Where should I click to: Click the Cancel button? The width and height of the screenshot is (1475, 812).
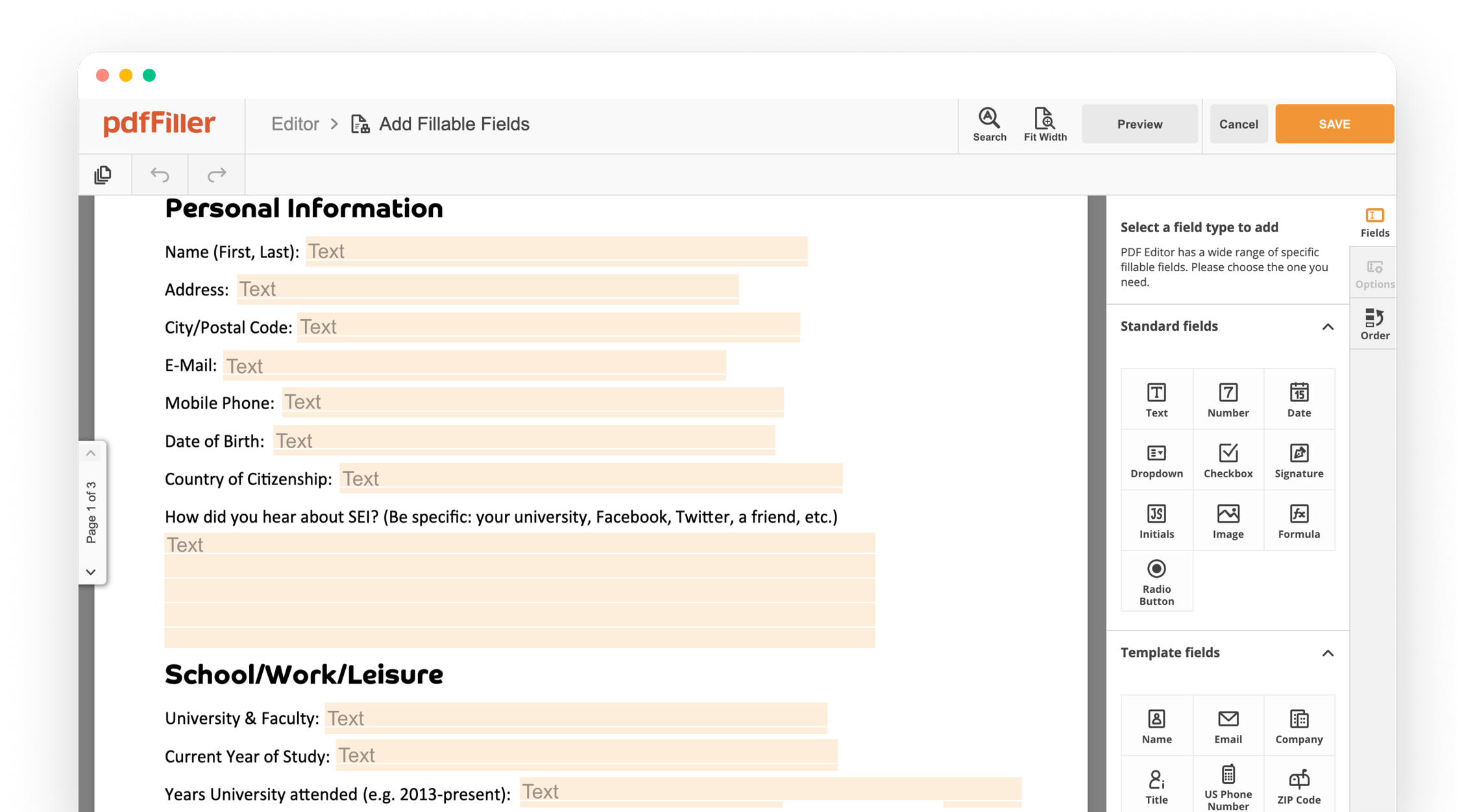1238,124
